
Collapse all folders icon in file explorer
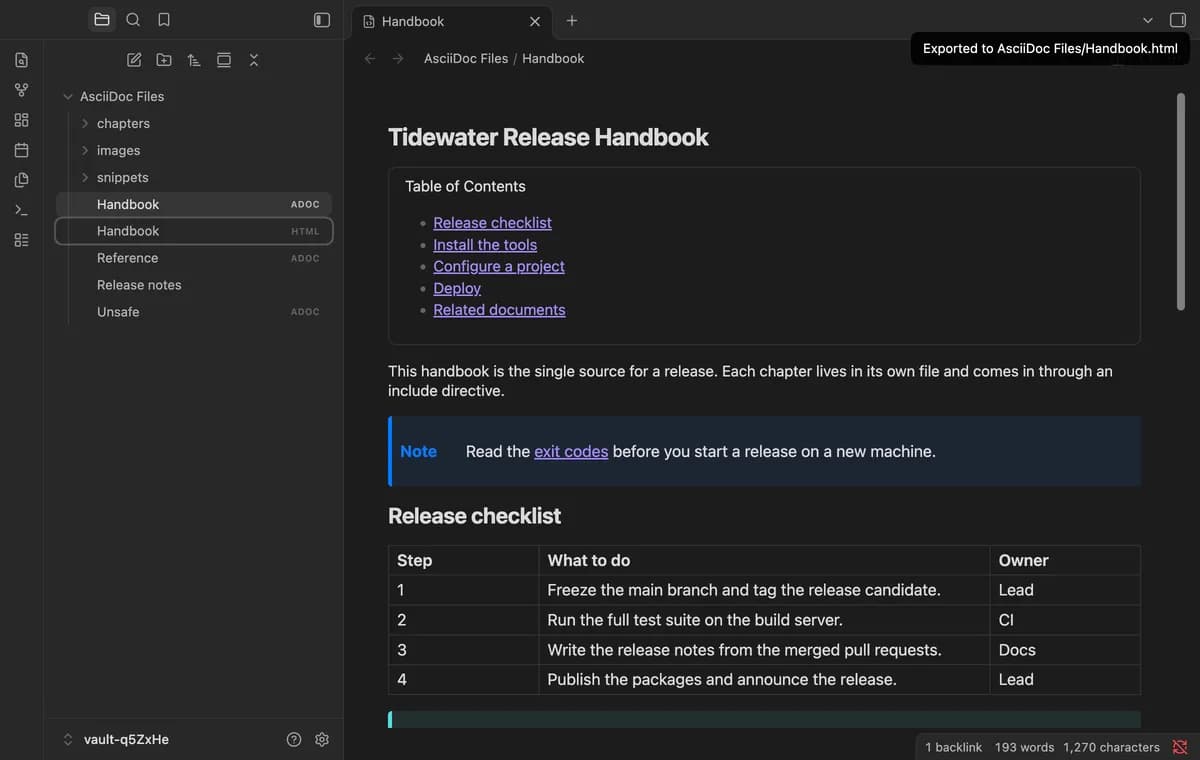(254, 60)
